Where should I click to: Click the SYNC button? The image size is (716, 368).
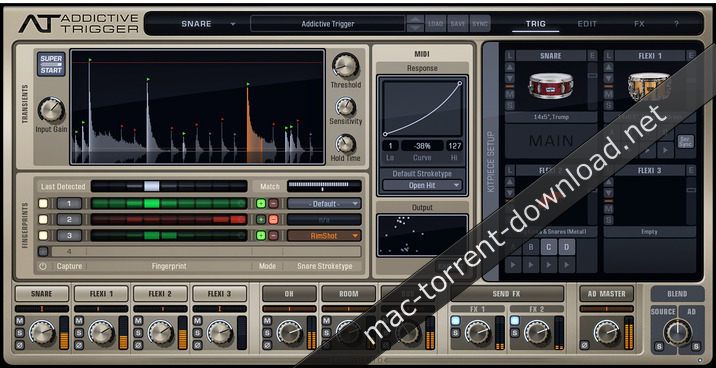pyautogui.click(x=480, y=24)
